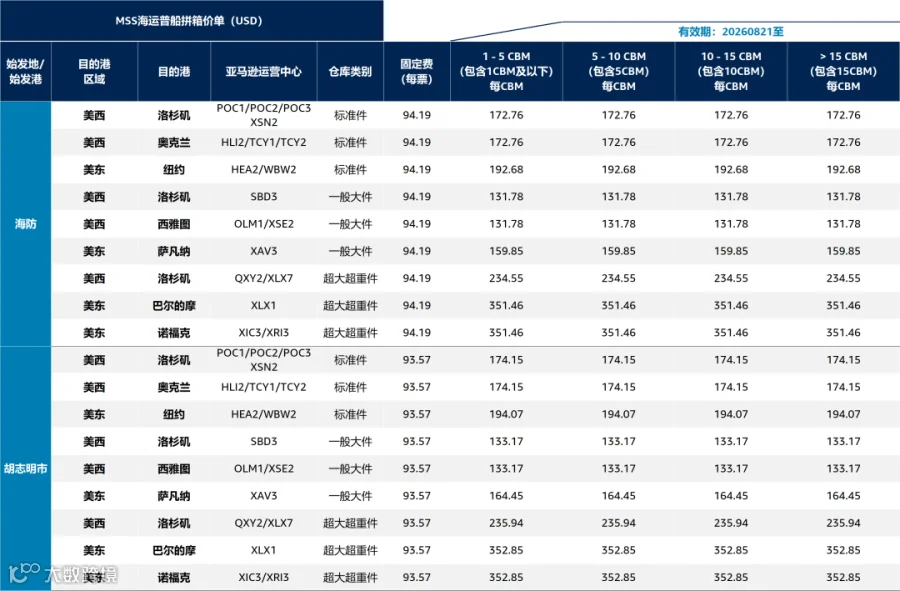Click the MSS海运普船拼箱价单 title banner
This screenshot has width=900, height=591.
[x=192, y=21]
